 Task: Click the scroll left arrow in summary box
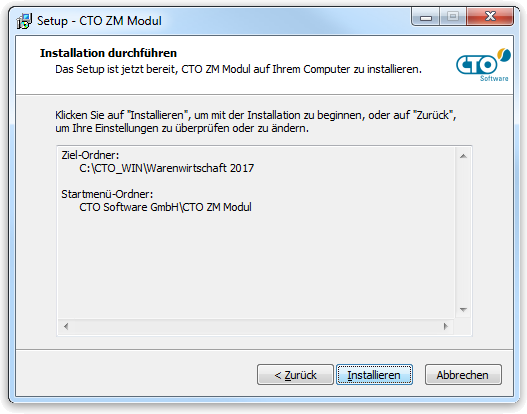pos(66,326)
